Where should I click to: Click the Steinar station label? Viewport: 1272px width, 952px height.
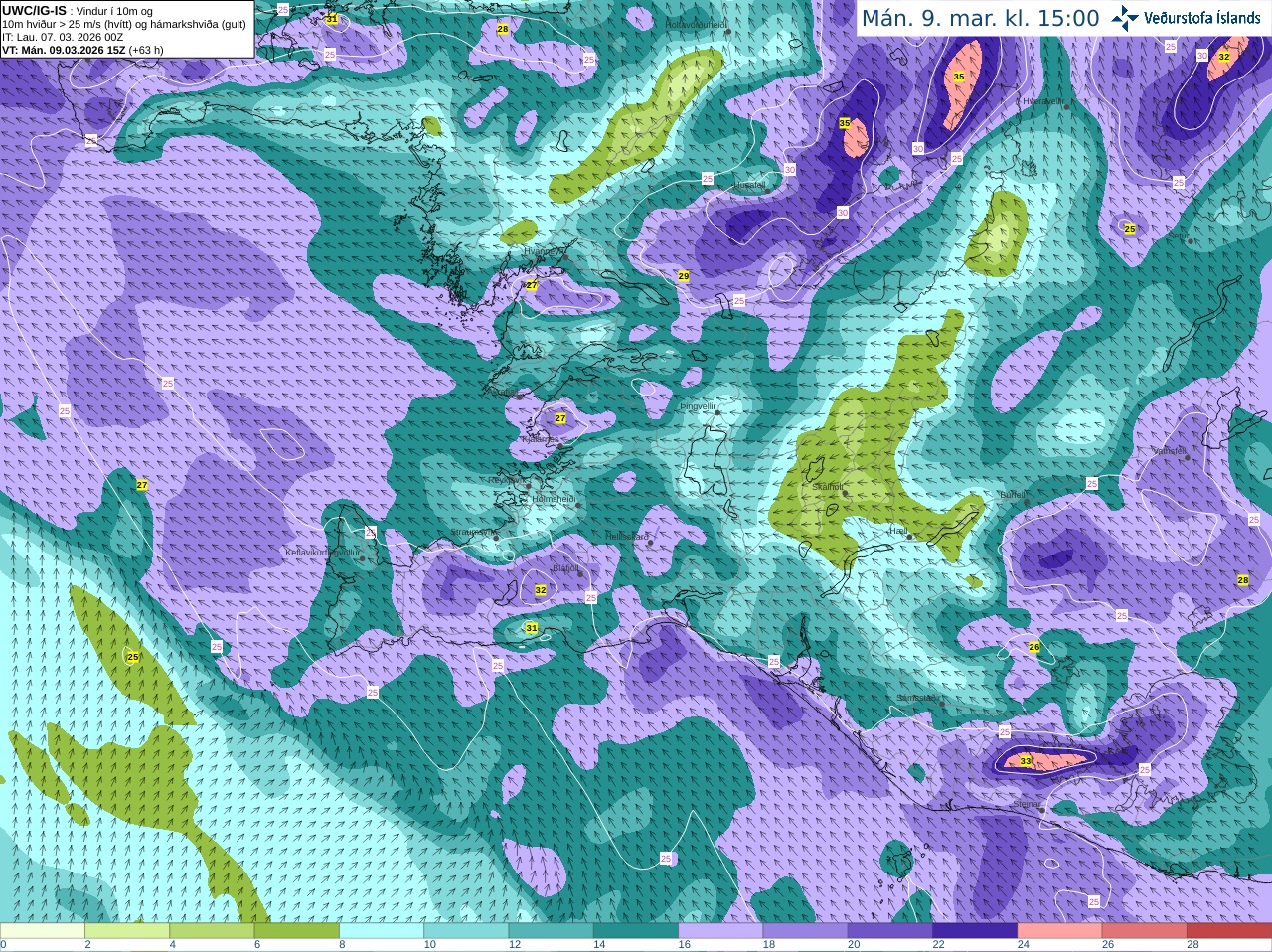[x=1027, y=804]
